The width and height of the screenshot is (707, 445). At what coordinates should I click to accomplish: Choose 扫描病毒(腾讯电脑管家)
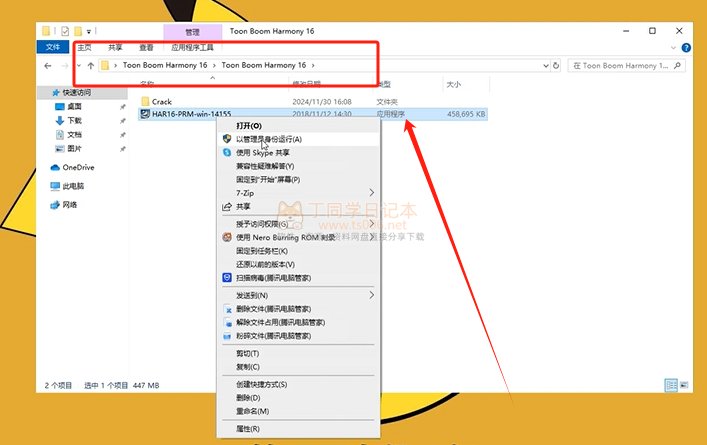point(298,278)
